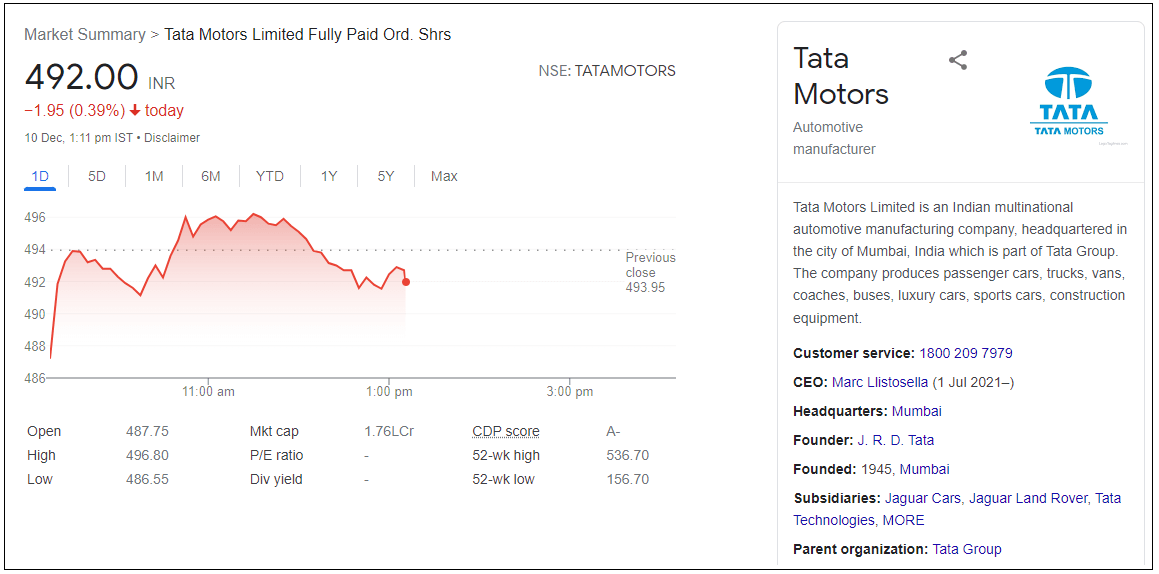Open the Tata Group parent organization link
This screenshot has width=1159, height=574.
coord(967,549)
